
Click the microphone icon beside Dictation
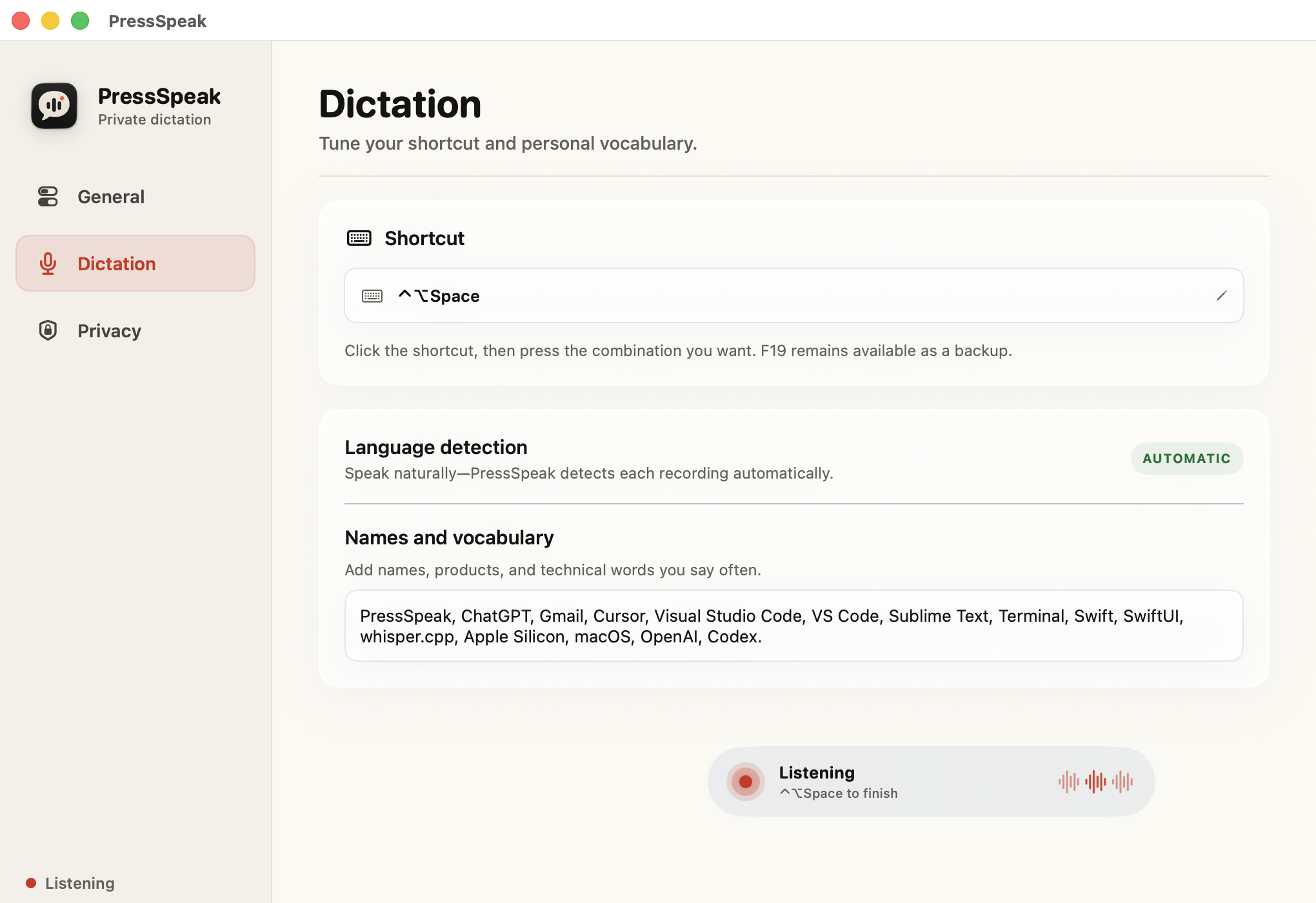[x=48, y=264]
